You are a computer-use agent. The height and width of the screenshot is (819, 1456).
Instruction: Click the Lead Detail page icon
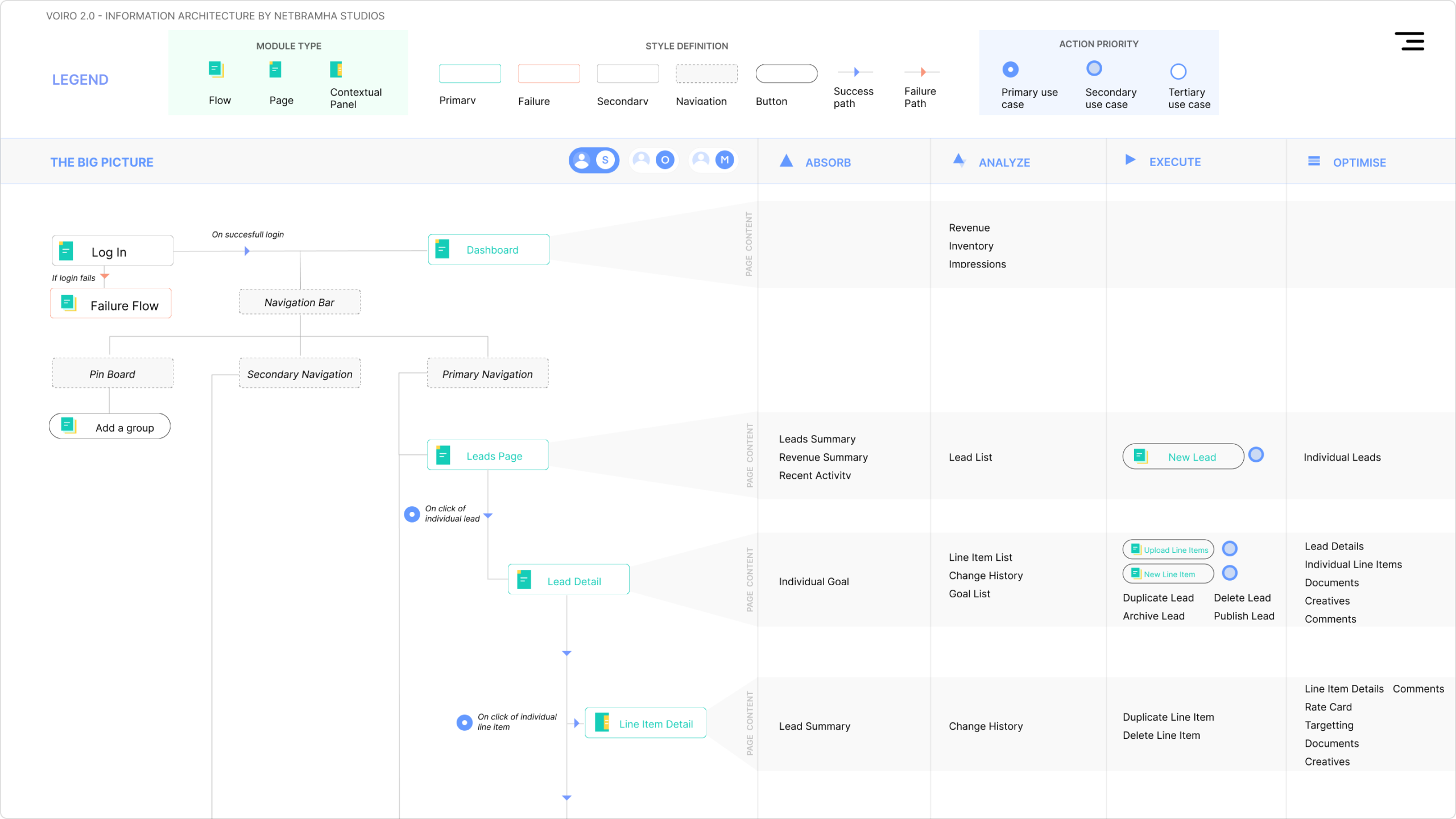click(x=524, y=580)
